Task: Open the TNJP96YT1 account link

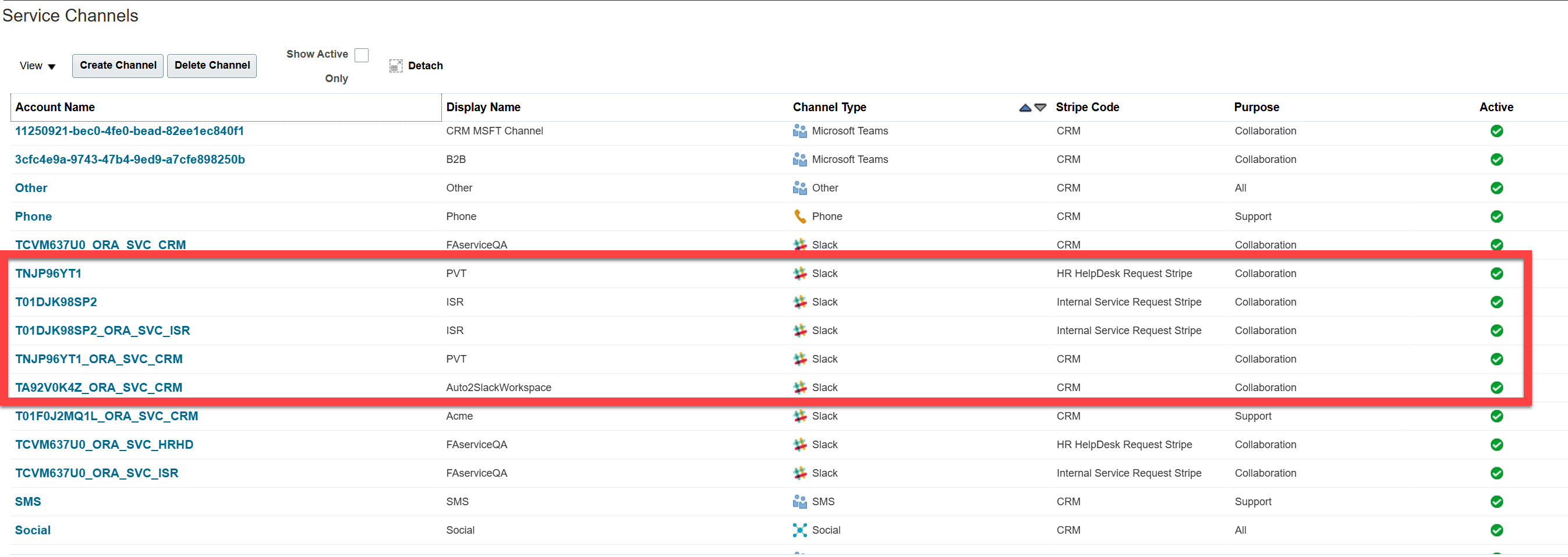Action: (x=48, y=274)
